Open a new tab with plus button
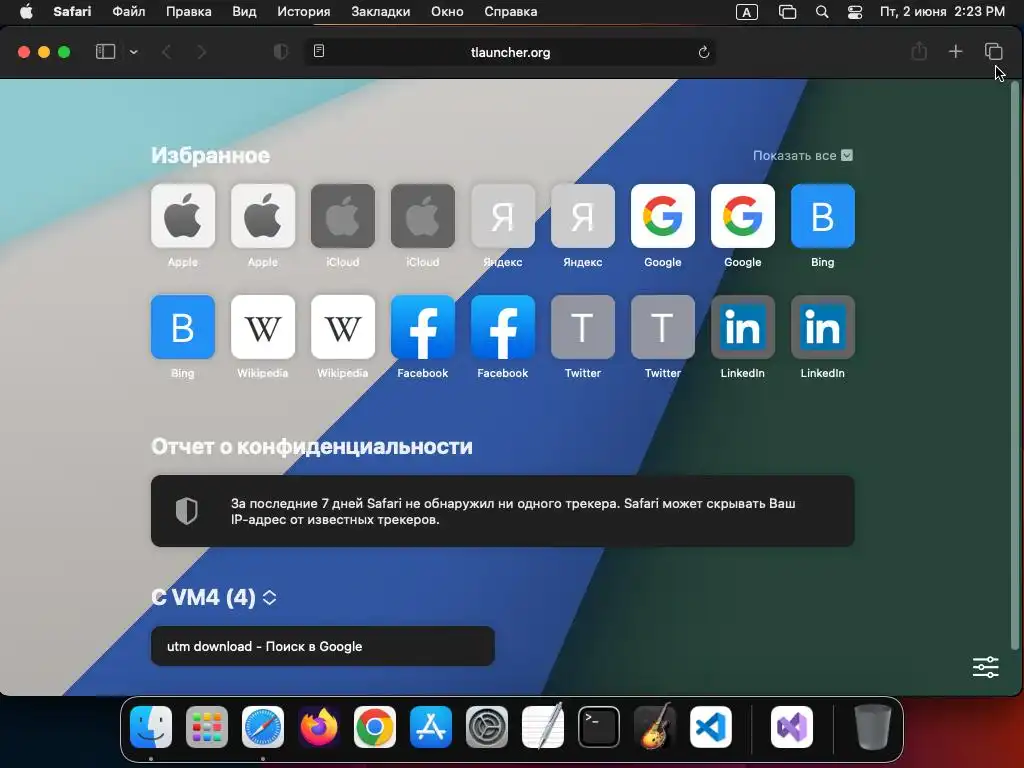This screenshot has height=768, width=1024. 955,51
